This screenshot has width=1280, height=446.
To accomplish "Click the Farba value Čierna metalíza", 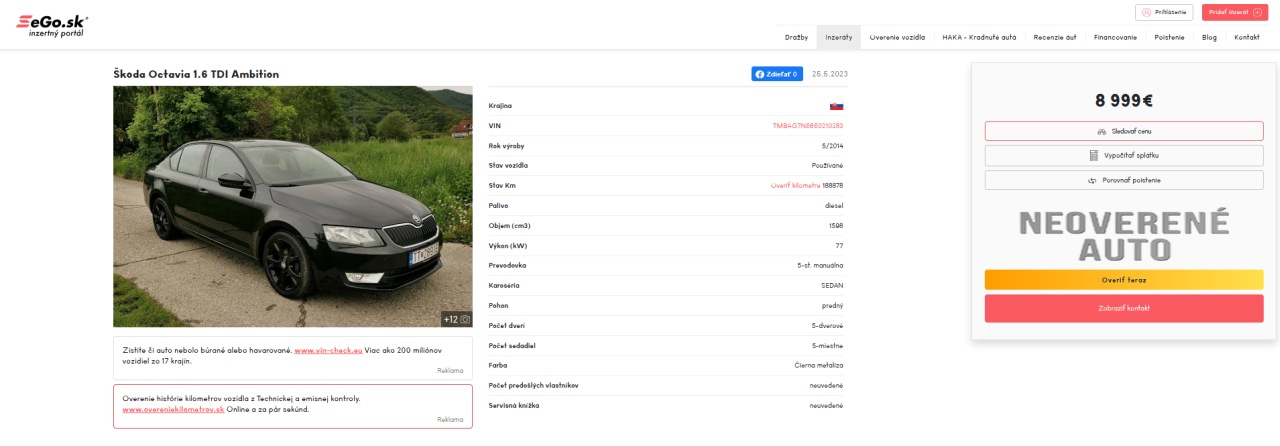I will [x=819, y=366].
